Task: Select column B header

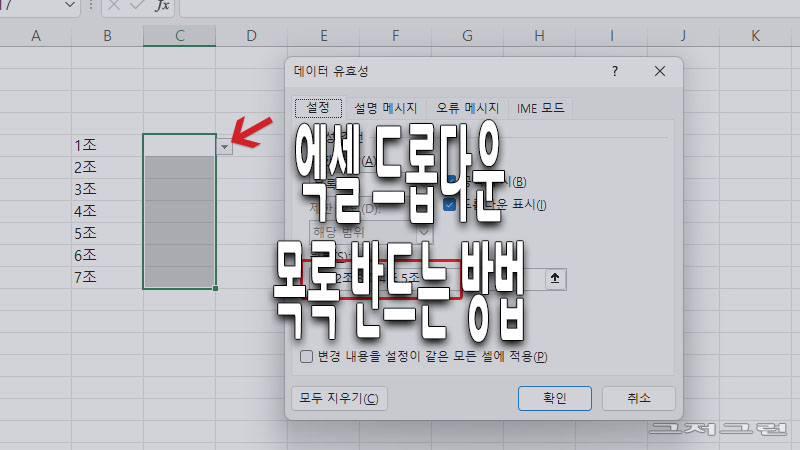Action: 108,36
